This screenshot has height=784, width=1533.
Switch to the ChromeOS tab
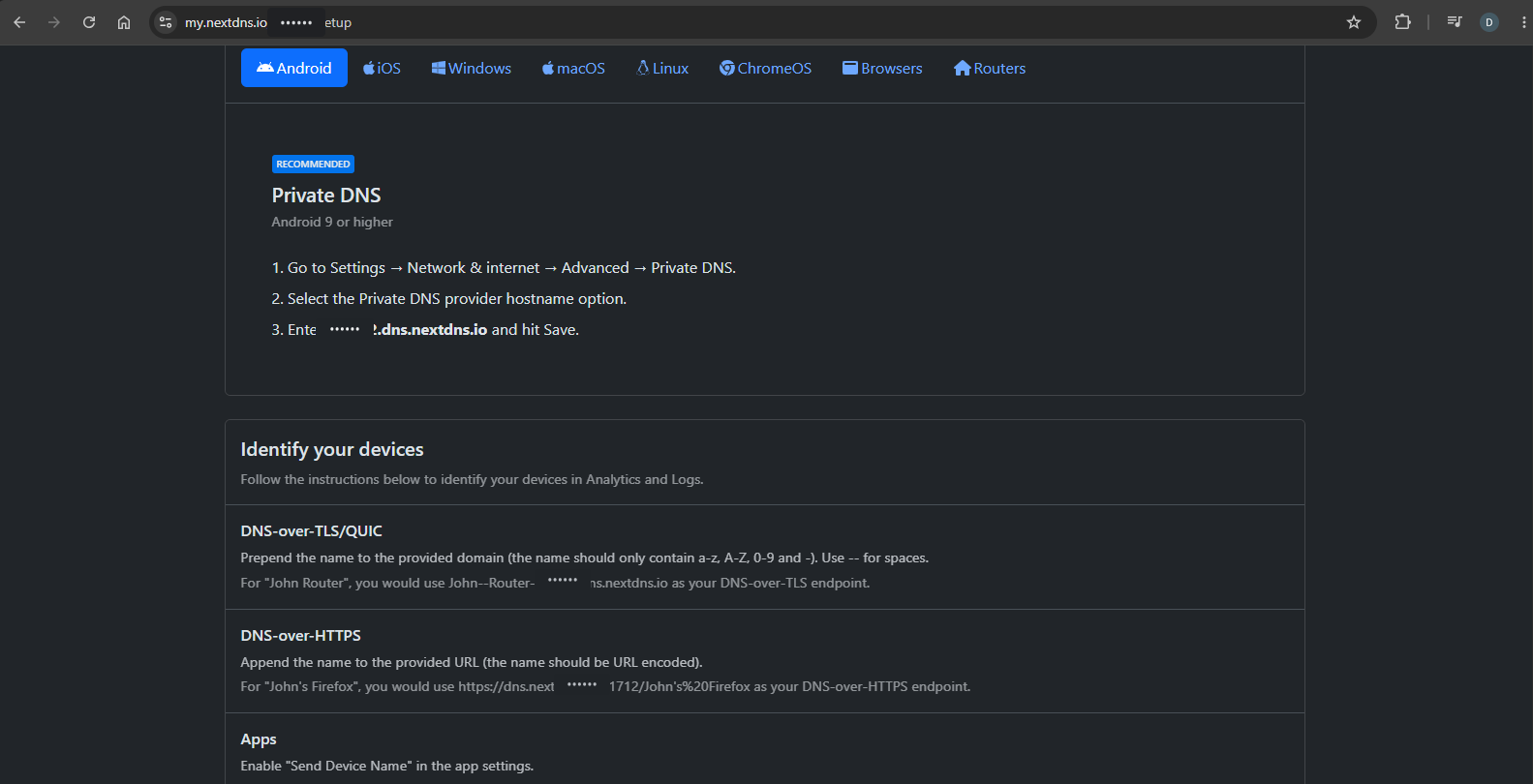click(765, 68)
